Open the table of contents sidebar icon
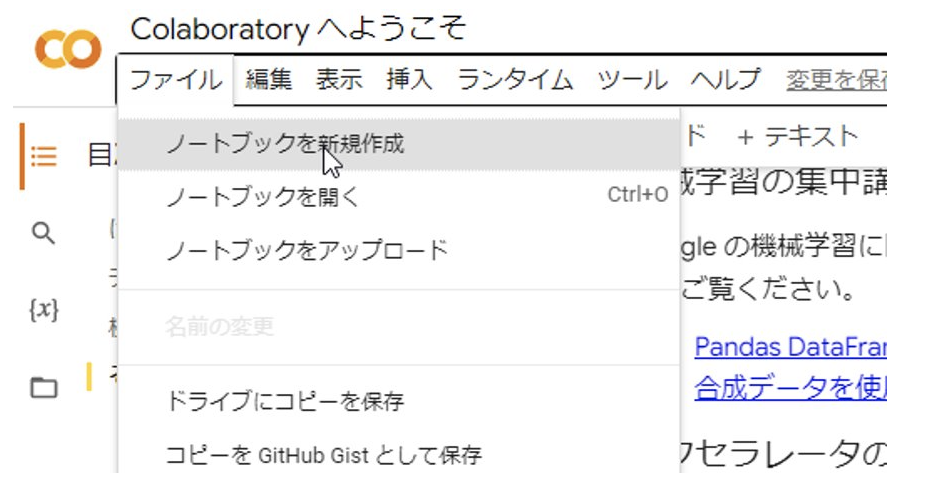 click(44, 156)
